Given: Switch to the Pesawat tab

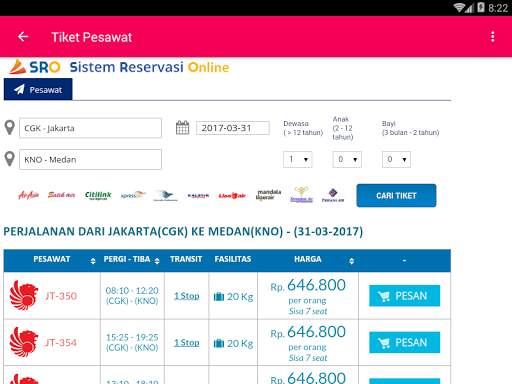Looking at the screenshot, I should (x=38, y=89).
